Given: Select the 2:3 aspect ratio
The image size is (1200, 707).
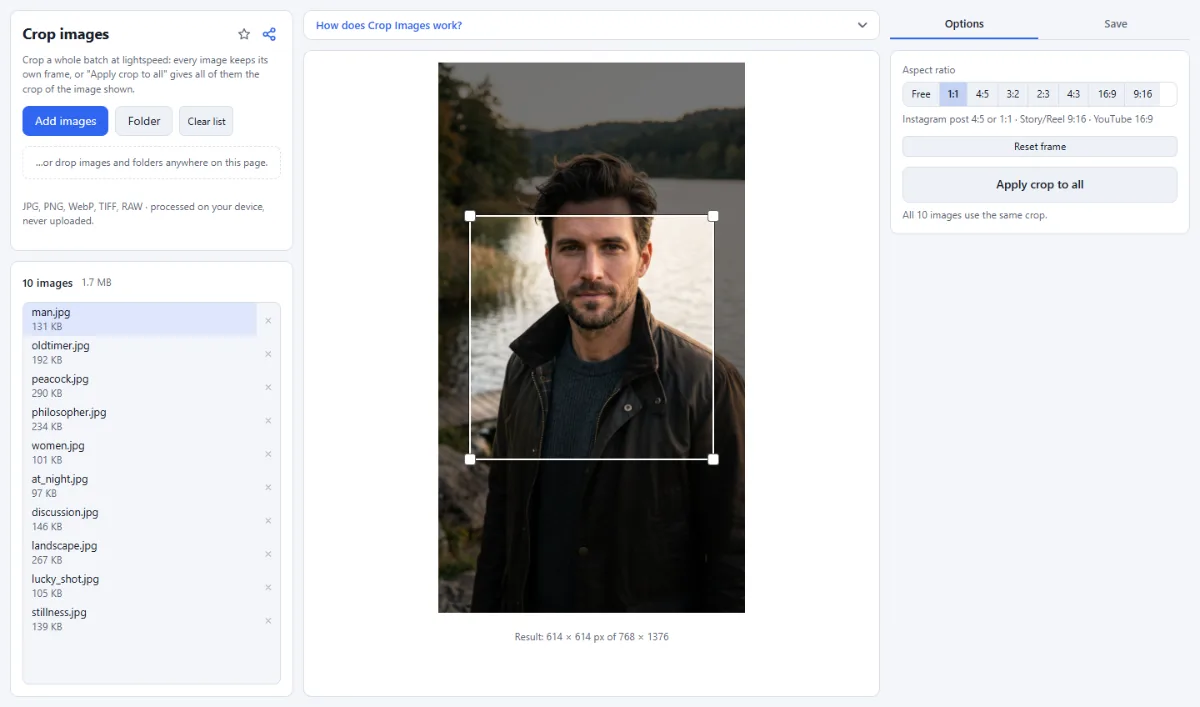Looking at the screenshot, I should pyautogui.click(x=1043, y=94).
